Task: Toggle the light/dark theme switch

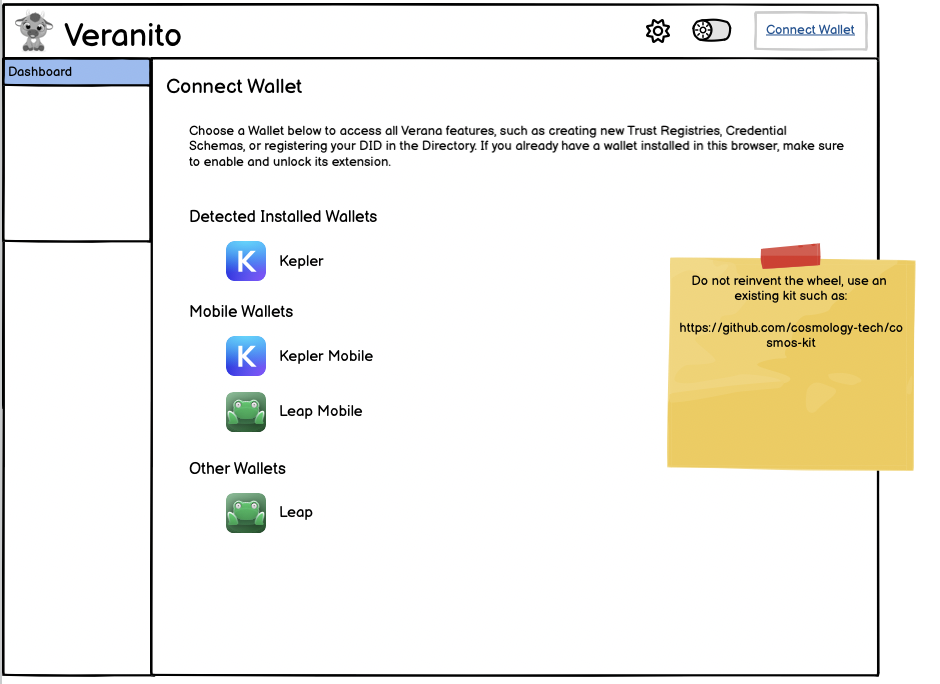Action: 712,30
